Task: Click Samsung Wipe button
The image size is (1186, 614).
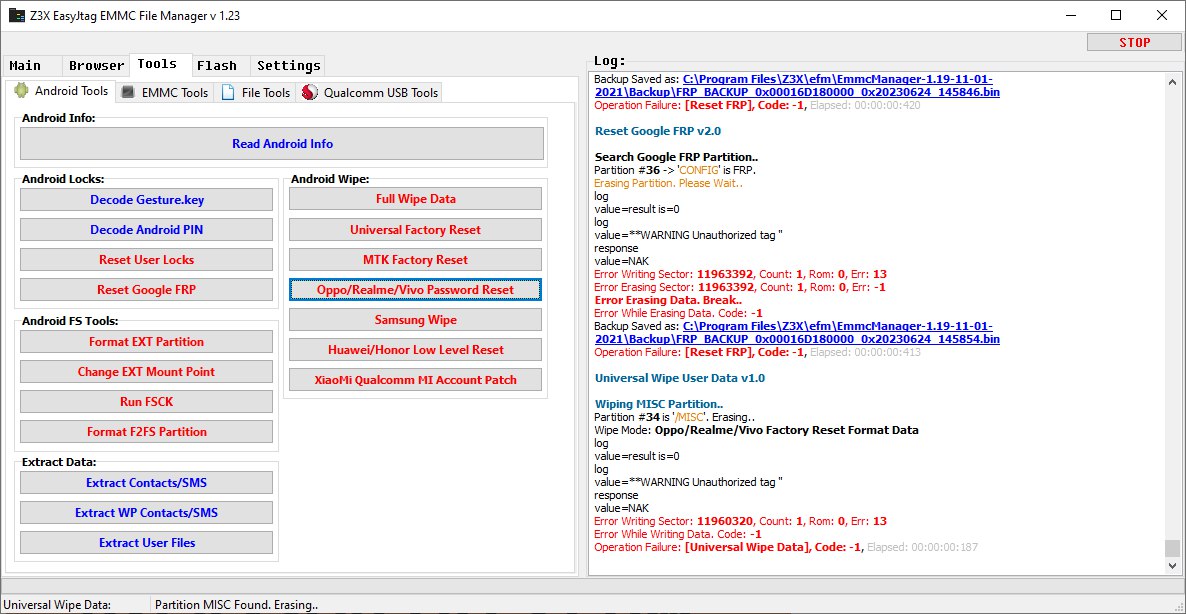Action: point(416,320)
